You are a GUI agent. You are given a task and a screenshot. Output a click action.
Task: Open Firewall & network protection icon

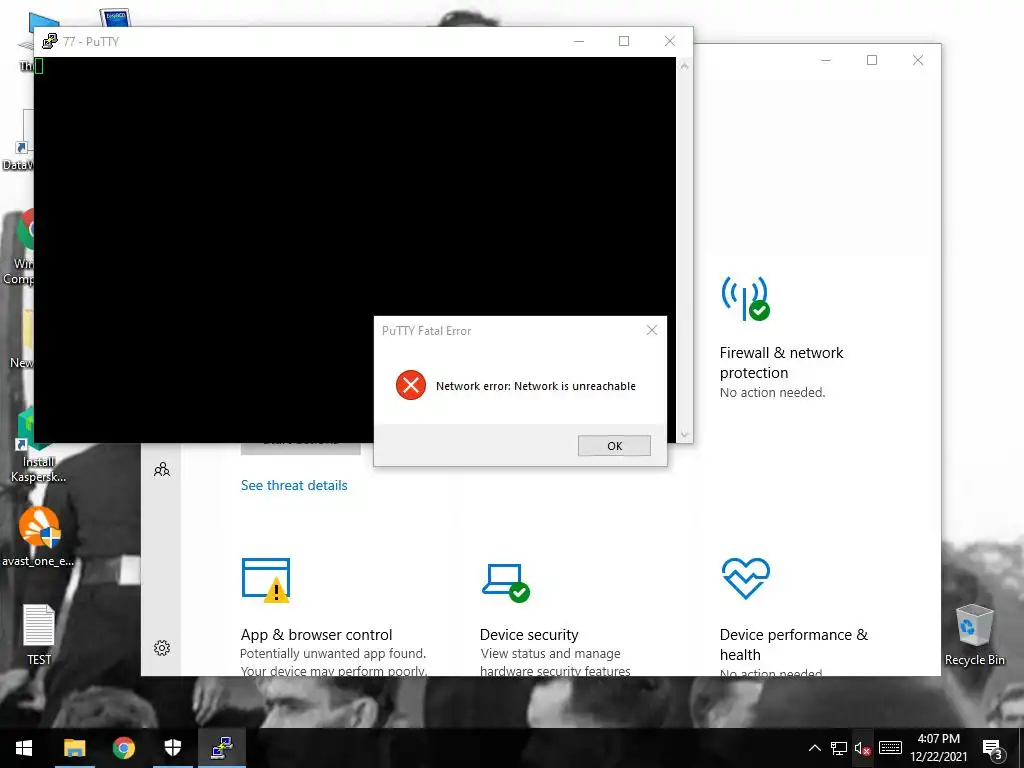click(745, 298)
